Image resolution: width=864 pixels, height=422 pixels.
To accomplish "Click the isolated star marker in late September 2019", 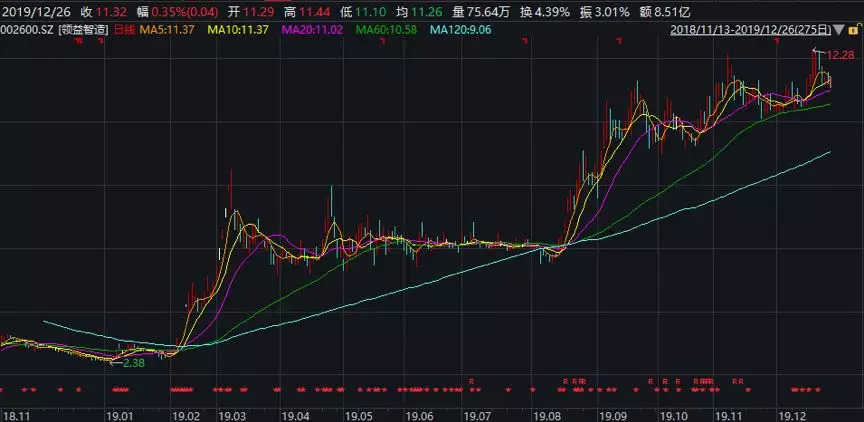I will click(636, 389).
